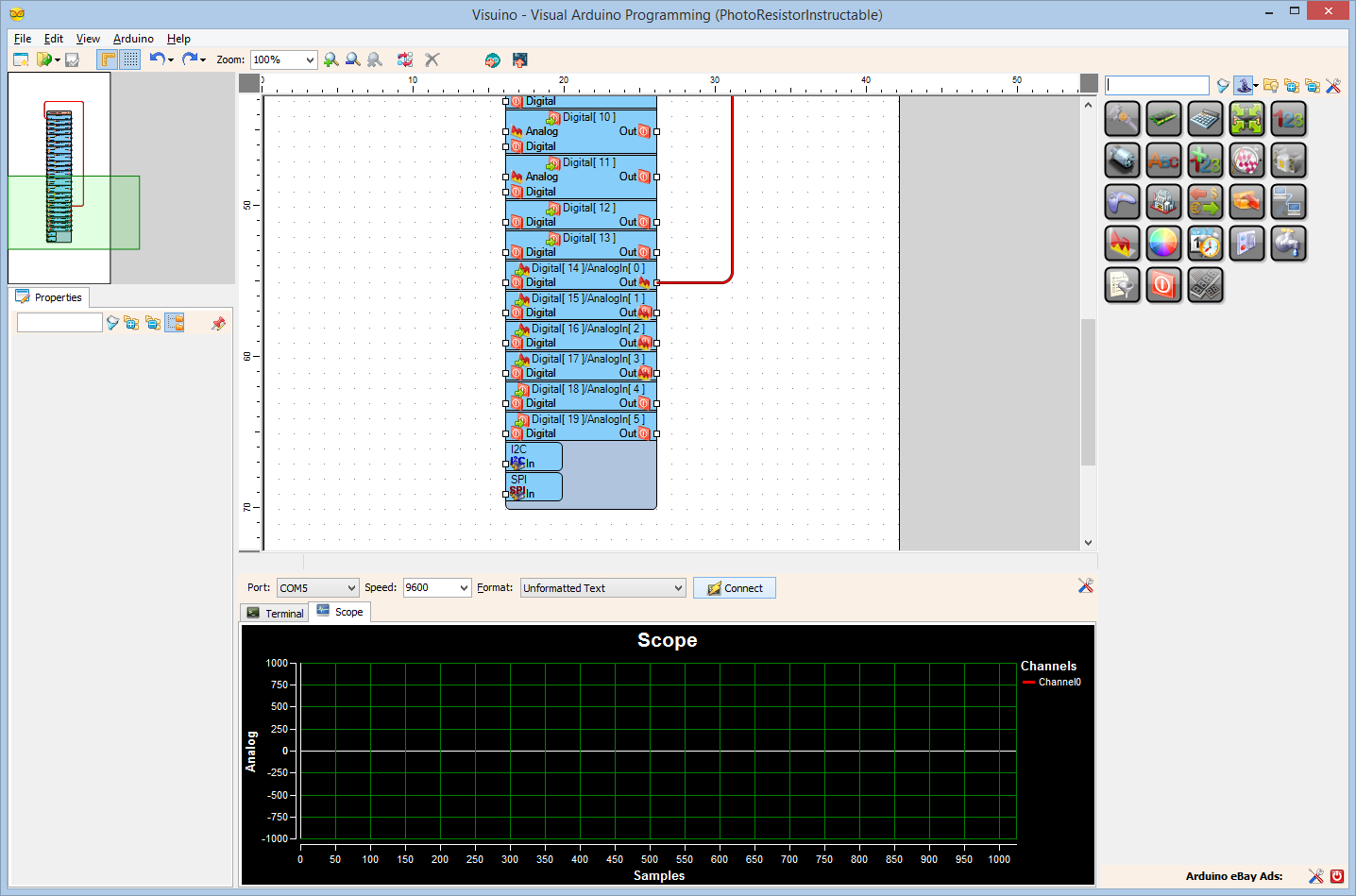This screenshot has height=896, width=1356.
Task: Toggle the ruler display button in the toolbar
Action: click(x=109, y=59)
